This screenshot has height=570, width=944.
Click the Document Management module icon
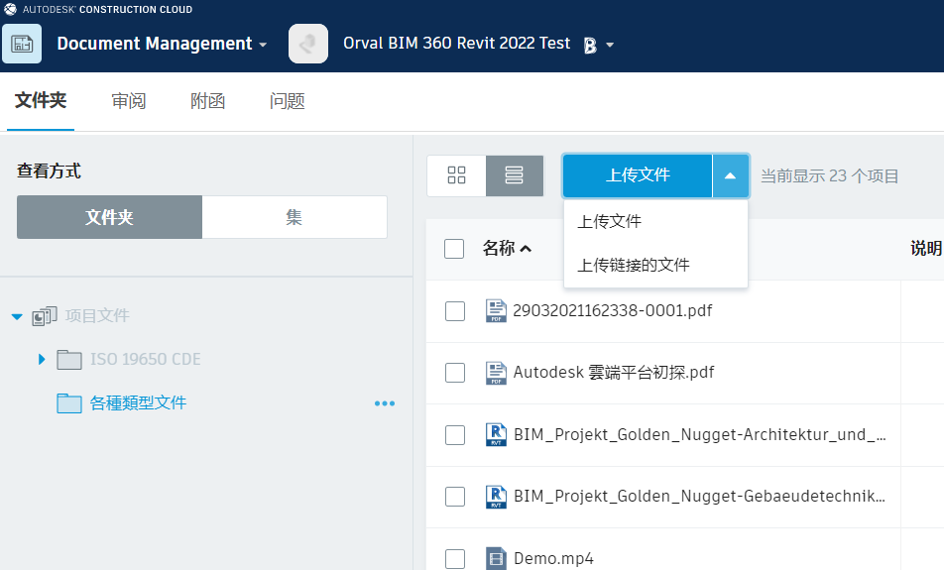coord(22,44)
